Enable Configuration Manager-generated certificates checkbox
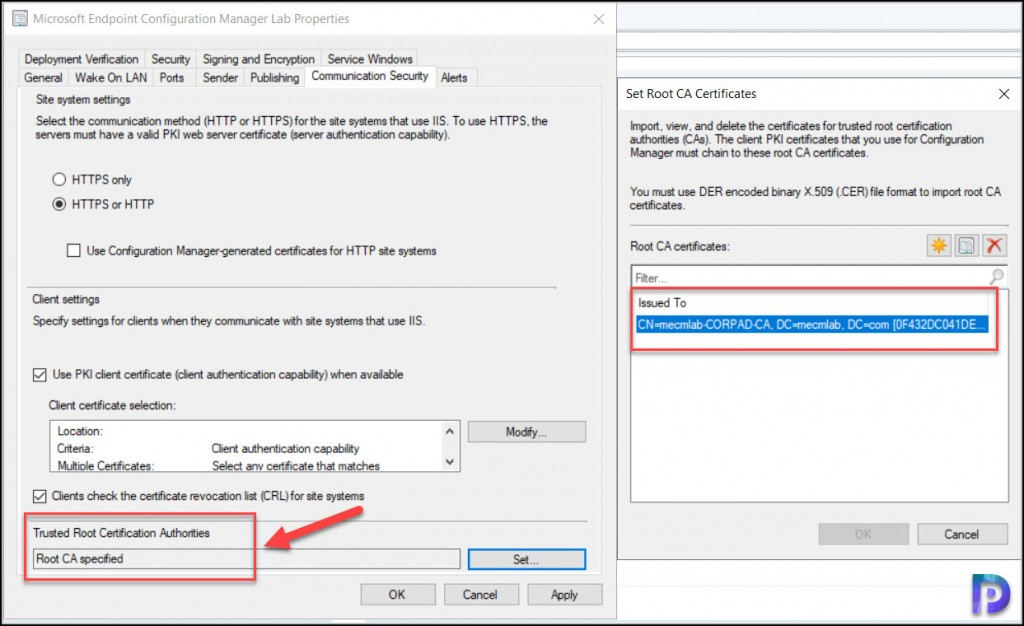1024x626 pixels. 74,251
